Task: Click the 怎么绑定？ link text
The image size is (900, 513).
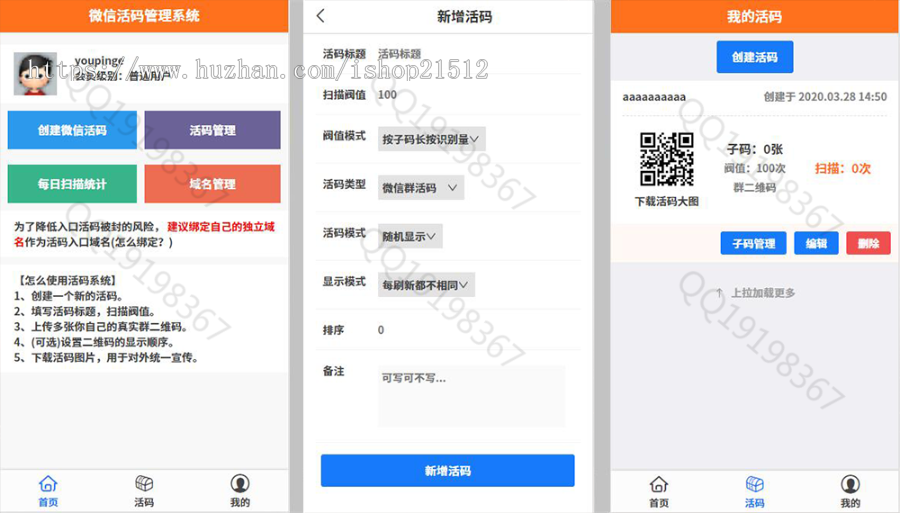Action: [x=142, y=242]
